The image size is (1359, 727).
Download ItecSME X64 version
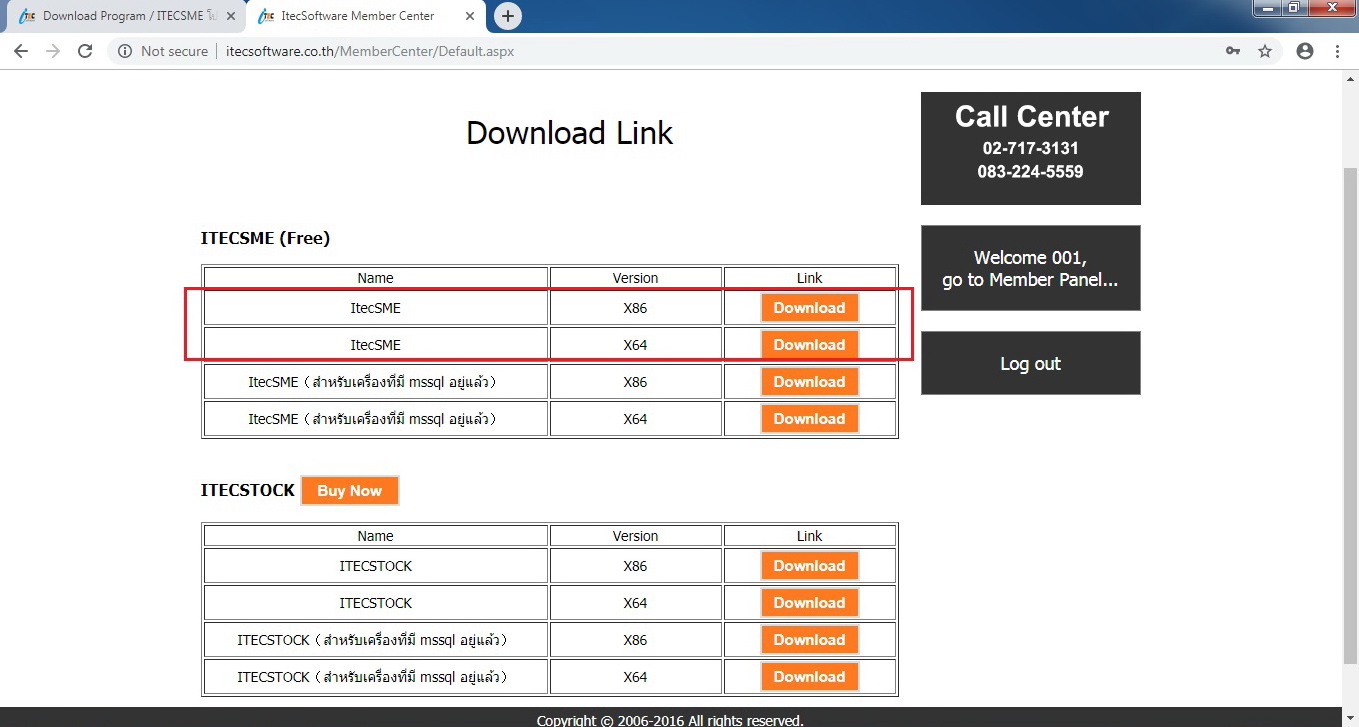[x=809, y=345]
